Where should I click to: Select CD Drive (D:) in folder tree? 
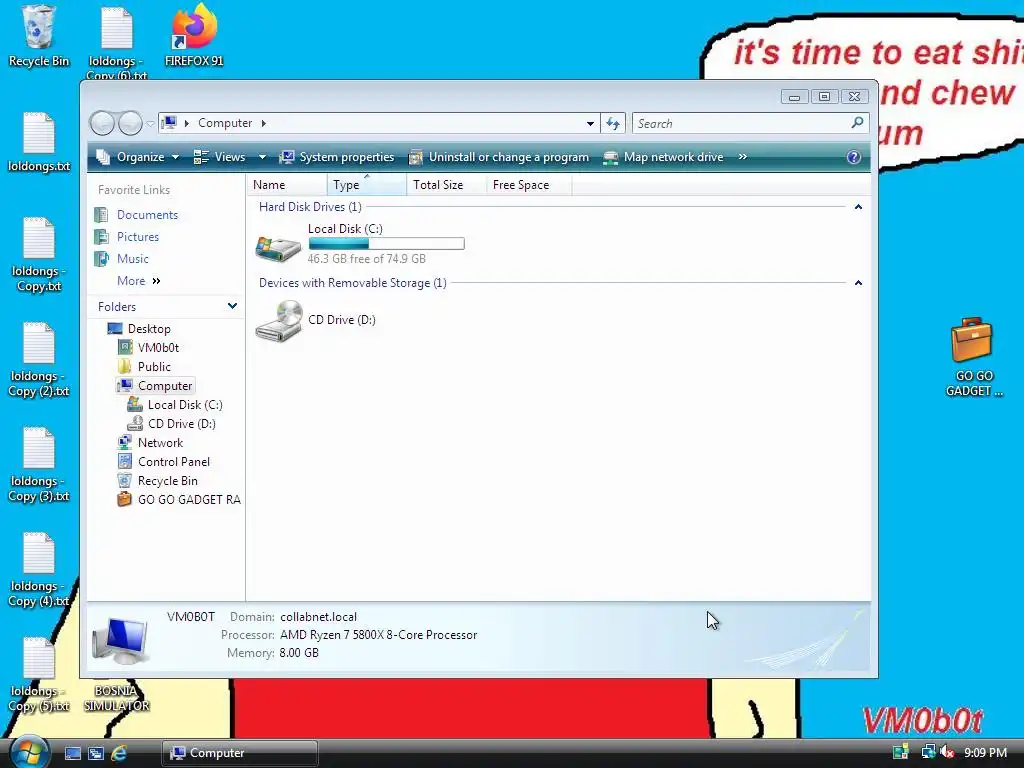click(172, 423)
